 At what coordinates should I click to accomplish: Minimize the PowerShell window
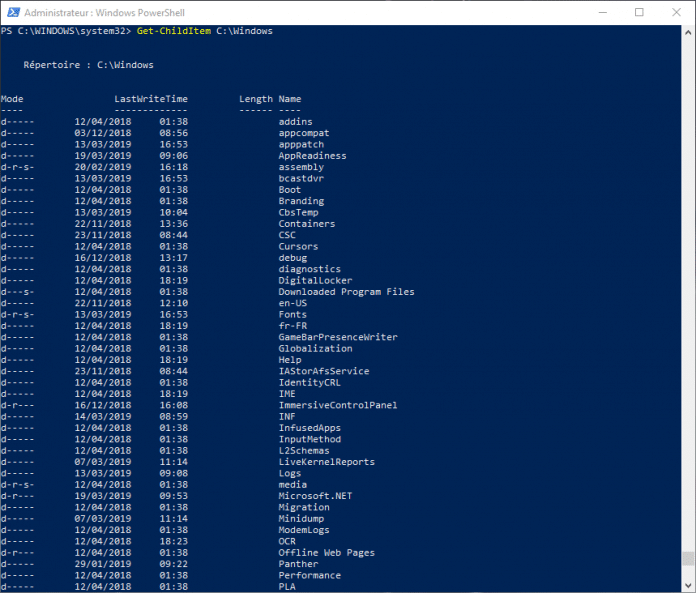click(x=592, y=12)
